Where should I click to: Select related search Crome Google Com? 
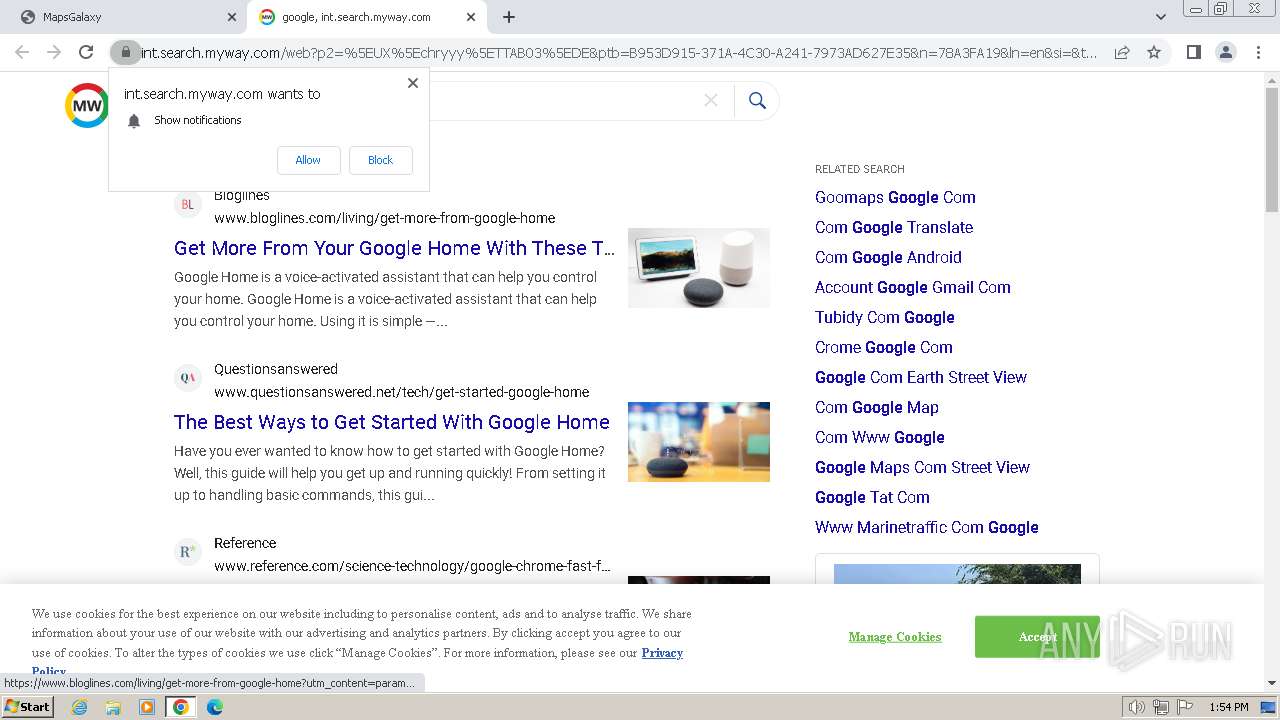coord(884,347)
